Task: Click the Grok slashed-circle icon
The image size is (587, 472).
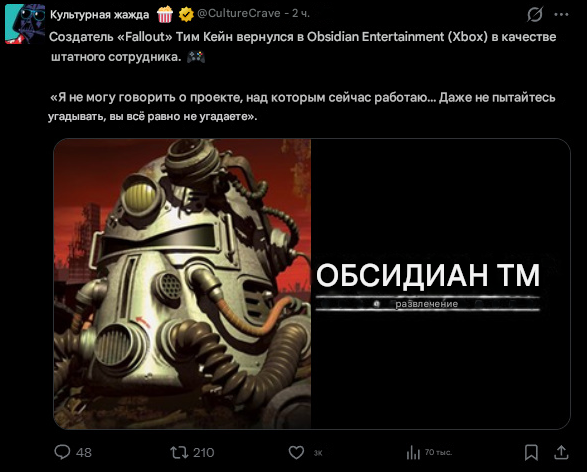Action: (535, 15)
